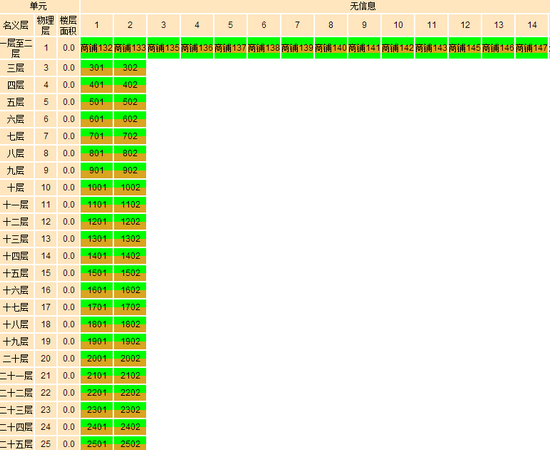The width and height of the screenshot is (550, 450).
Task: Open shop 商铺138 cell
Action: 264,48
